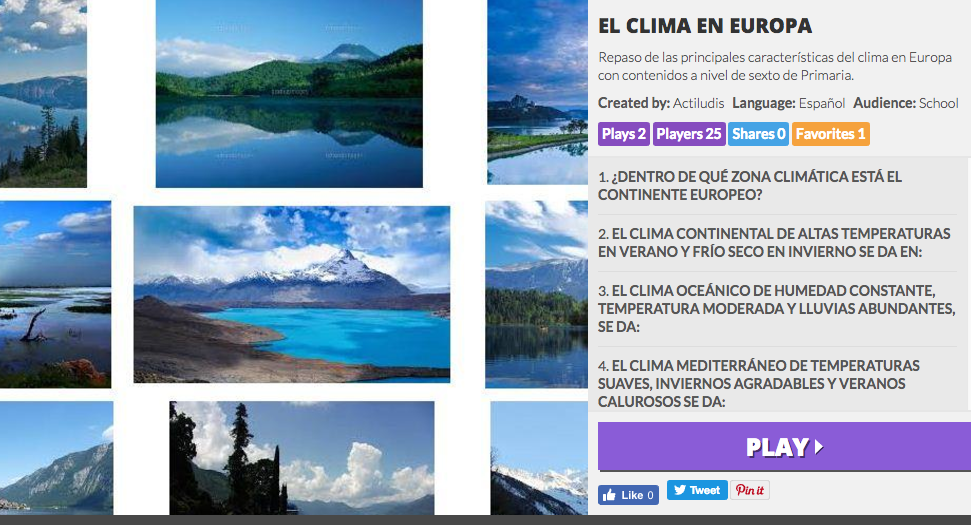The height and width of the screenshot is (525, 971).
Task: Click the Pinterest Pin it button
Action: (749, 490)
